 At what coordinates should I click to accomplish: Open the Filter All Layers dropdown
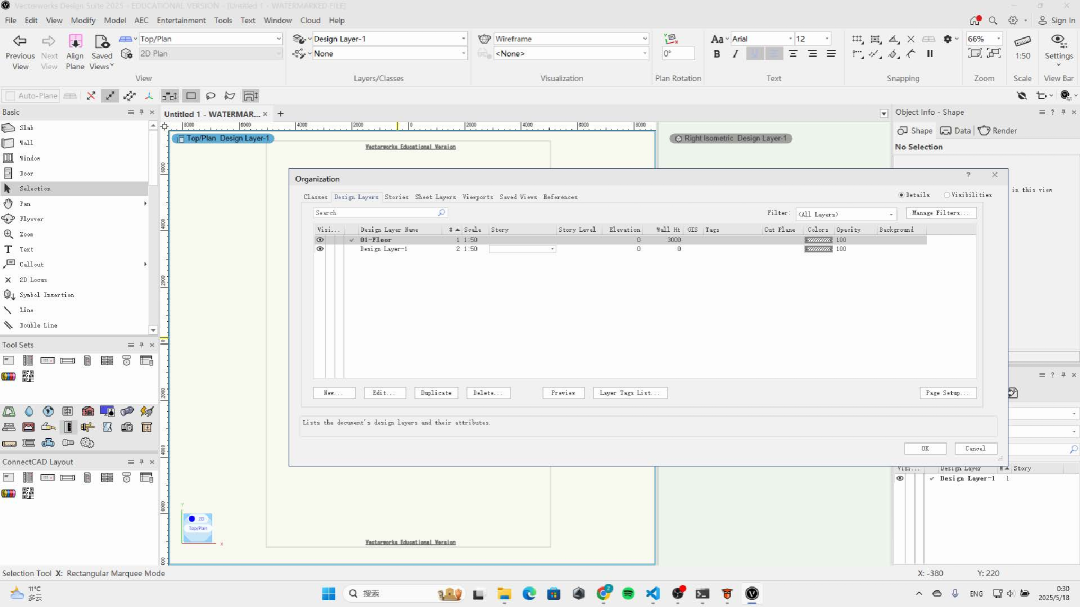pos(846,214)
